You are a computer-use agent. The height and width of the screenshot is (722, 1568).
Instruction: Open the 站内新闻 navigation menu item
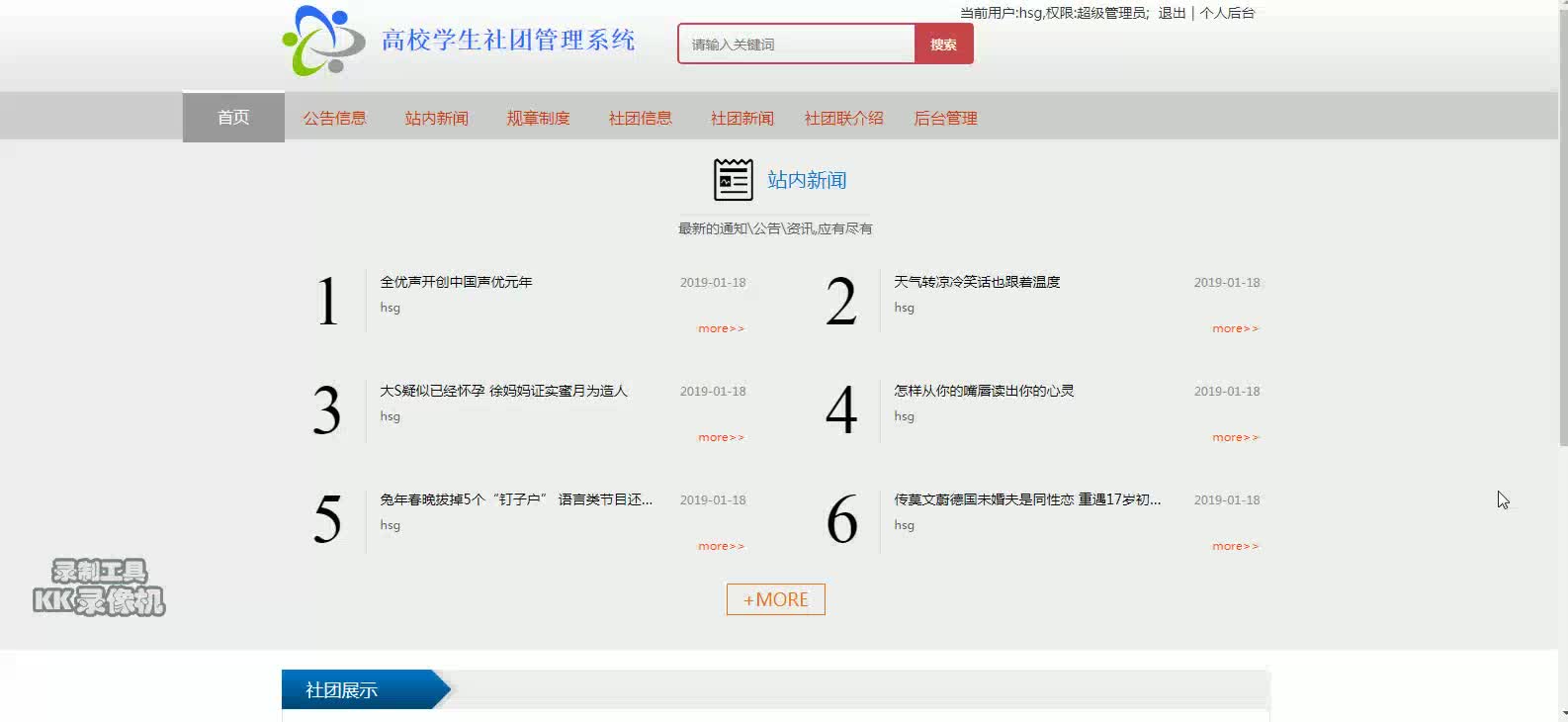436,118
